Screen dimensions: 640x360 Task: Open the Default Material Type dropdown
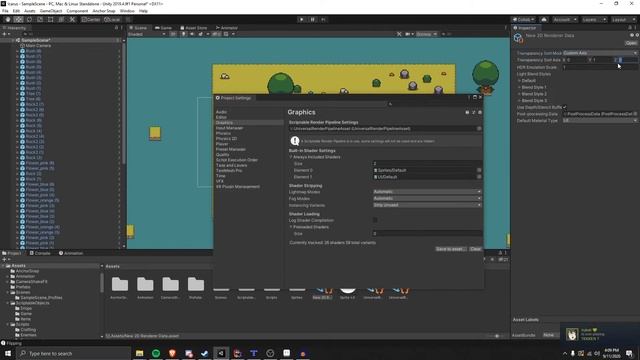(x=600, y=120)
